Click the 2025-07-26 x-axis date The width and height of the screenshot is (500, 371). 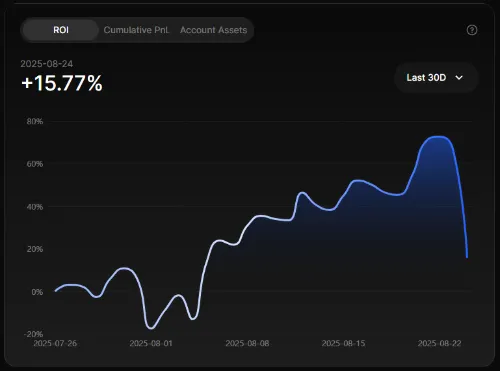pyautogui.click(x=55, y=343)
